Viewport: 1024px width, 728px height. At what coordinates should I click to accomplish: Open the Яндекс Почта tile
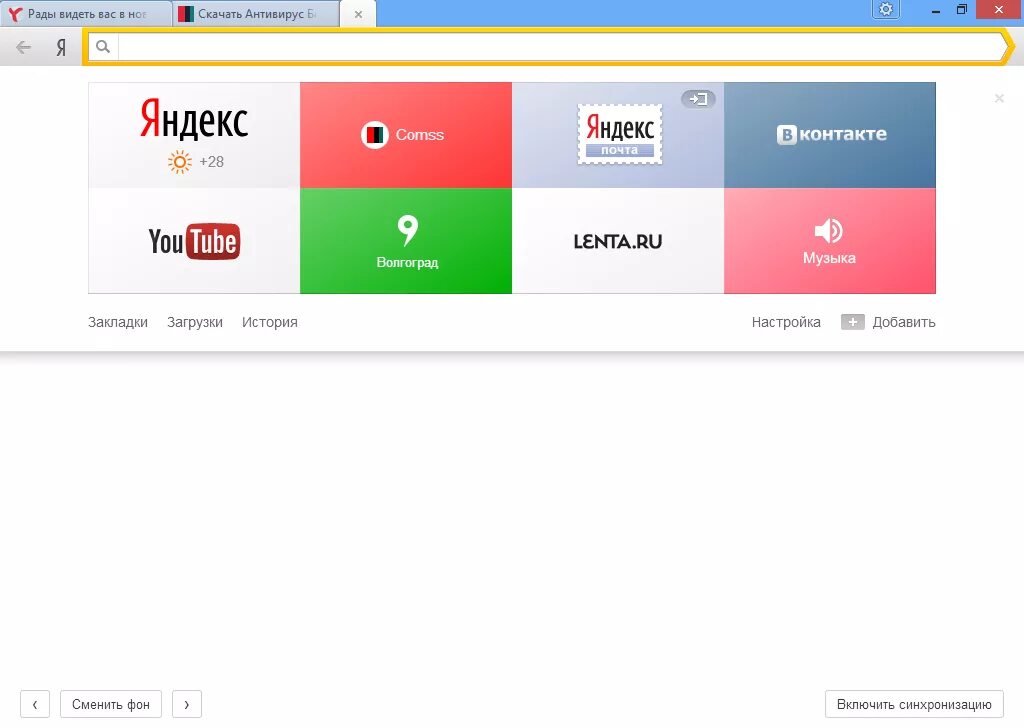[x=618, y=135]
